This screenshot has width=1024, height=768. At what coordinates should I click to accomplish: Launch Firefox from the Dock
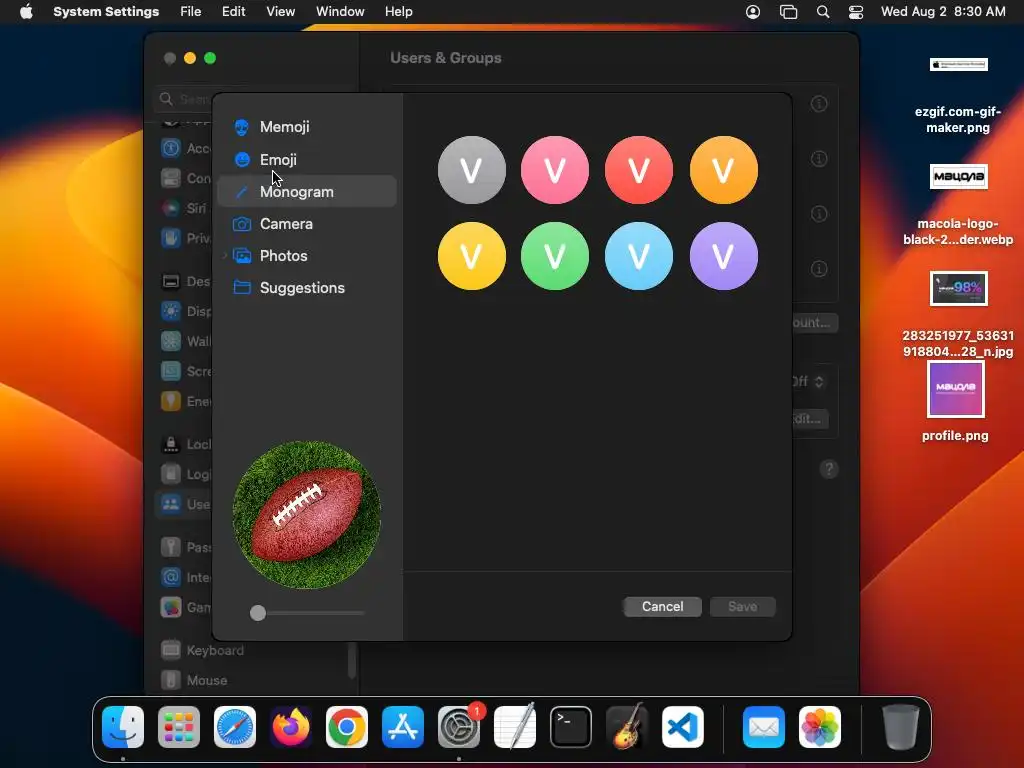click(291, 727)
